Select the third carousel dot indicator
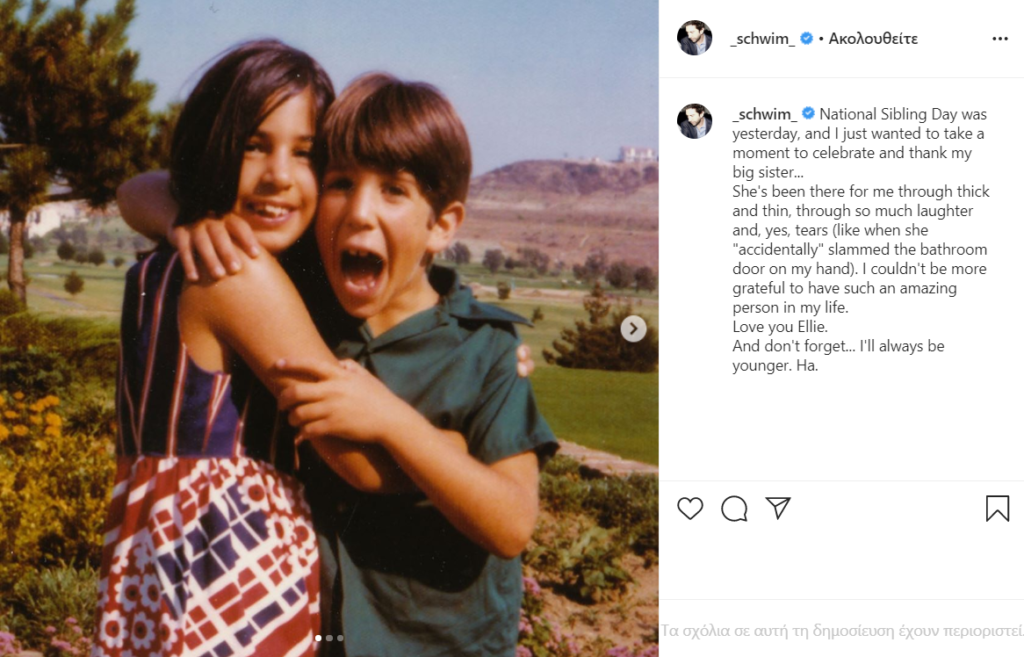The image size is (1024, 657). pyautogui.click(x=340, y=638)
